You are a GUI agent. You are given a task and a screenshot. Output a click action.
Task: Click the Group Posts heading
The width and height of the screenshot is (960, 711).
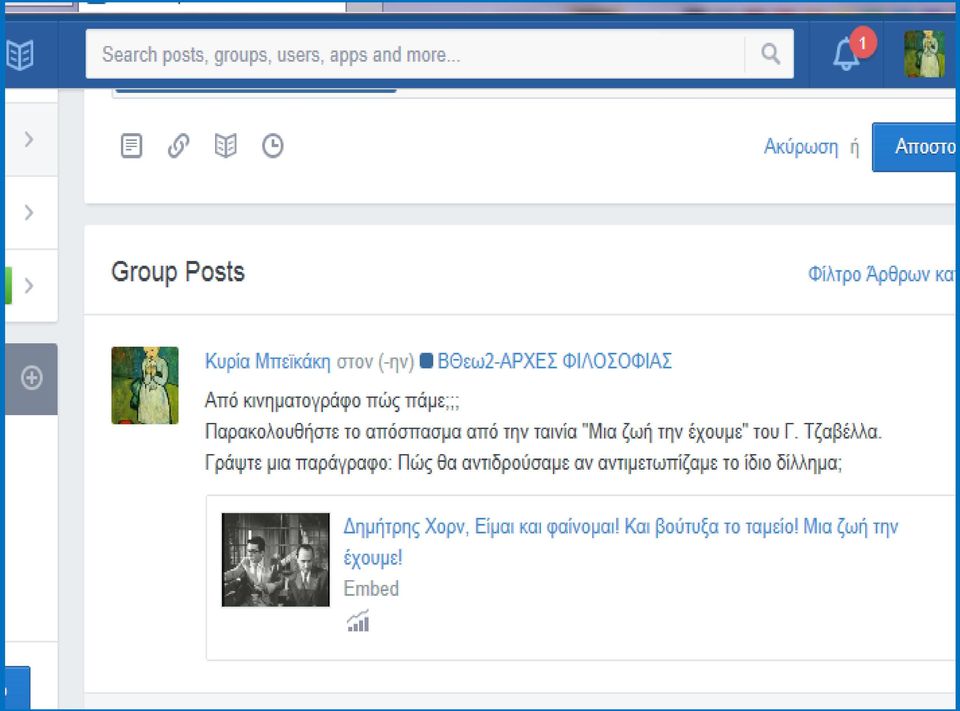click(x=178, y=272)
